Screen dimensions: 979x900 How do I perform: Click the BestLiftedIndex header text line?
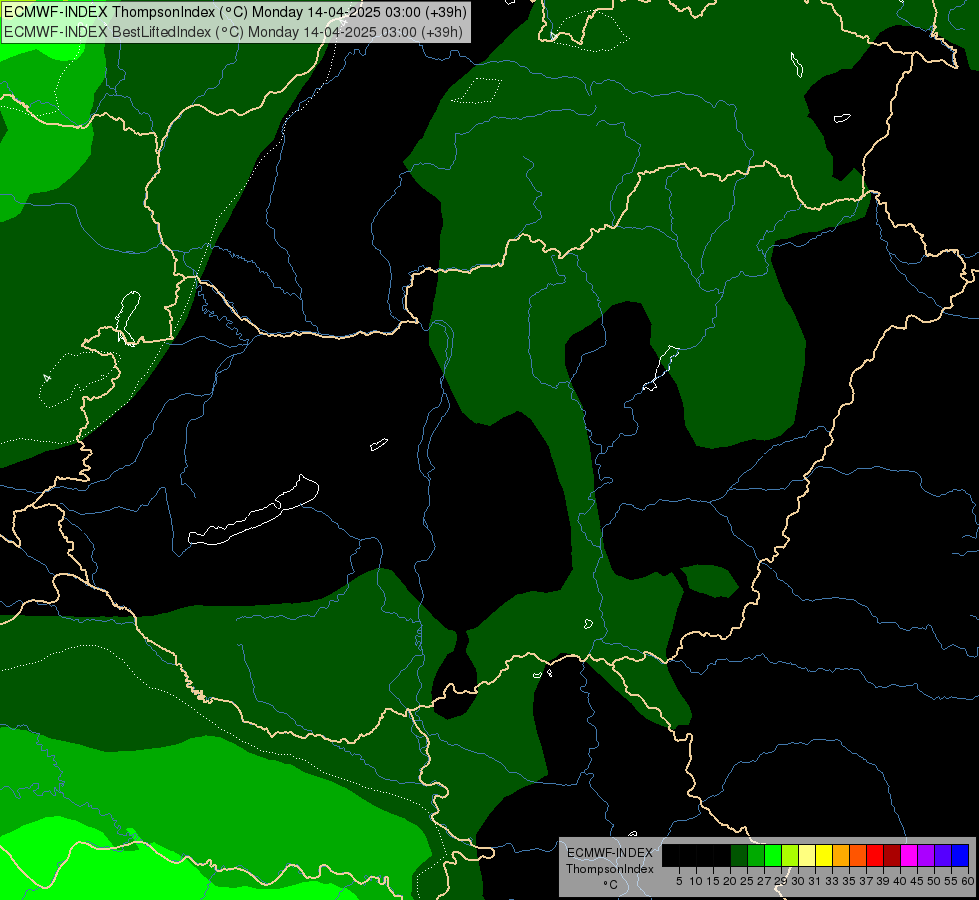coord(234,32)
